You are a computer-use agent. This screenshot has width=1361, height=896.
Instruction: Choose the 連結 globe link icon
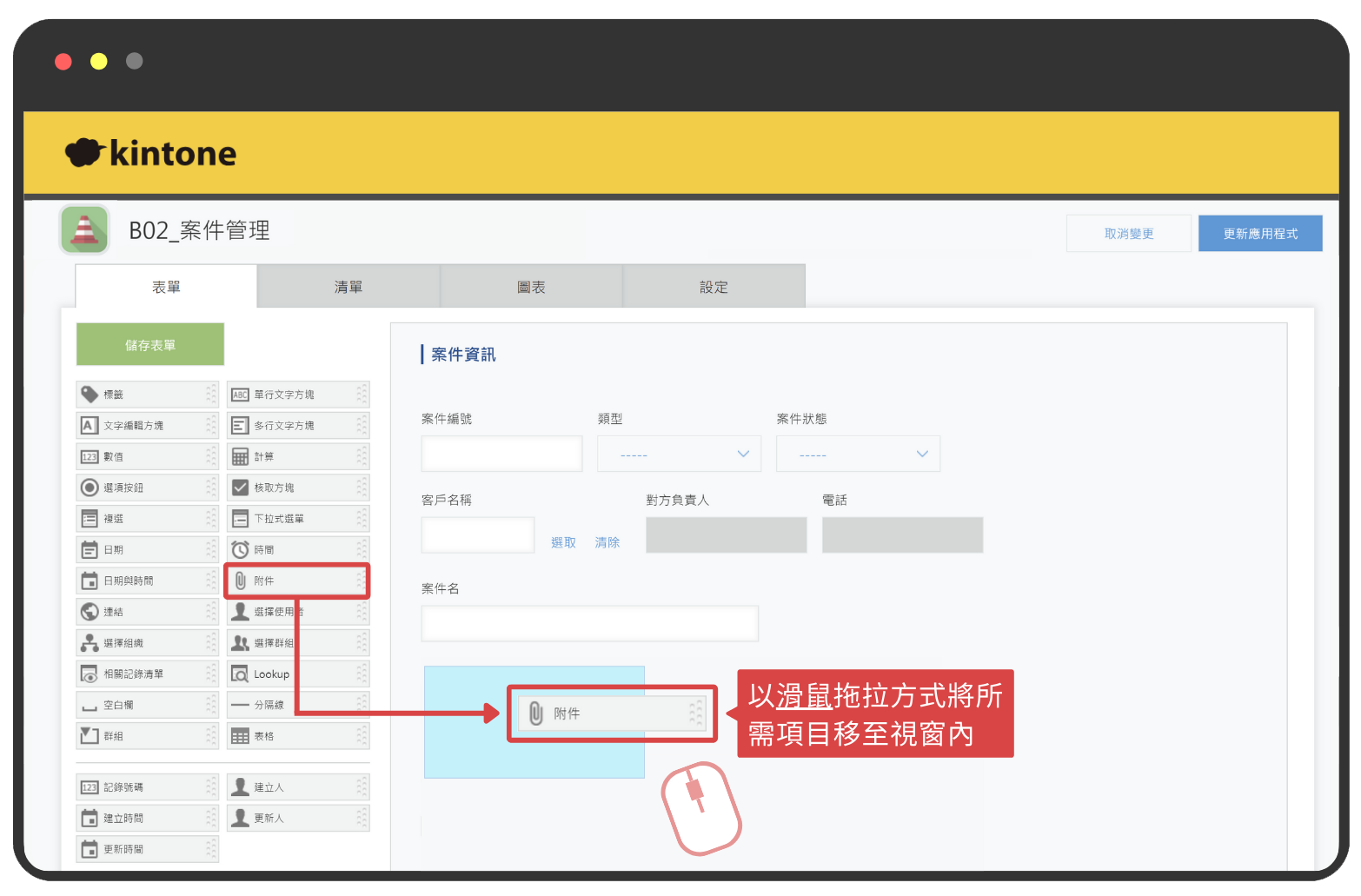[x=89, y=612]
